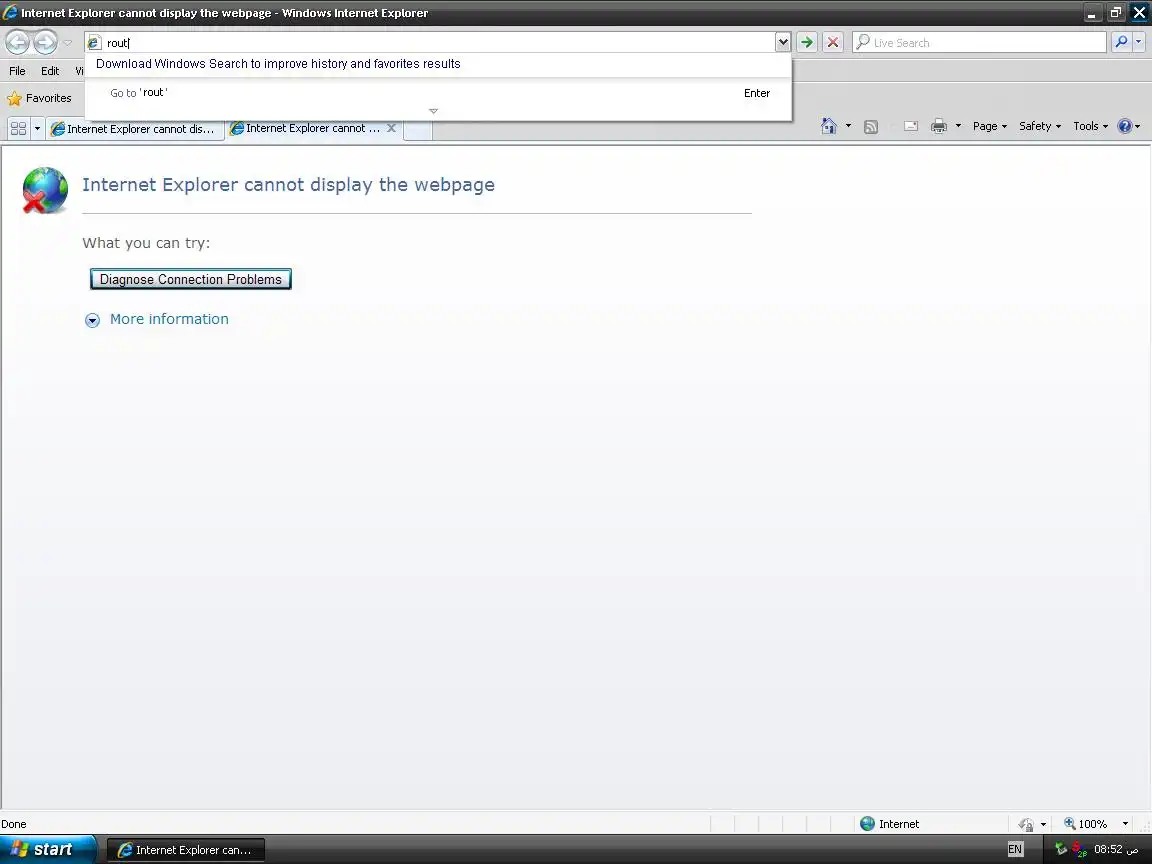Open the search provider dropdown arrow
Screen dimensions: 1152x864
pyautogui.click(x=1139, y=43)
